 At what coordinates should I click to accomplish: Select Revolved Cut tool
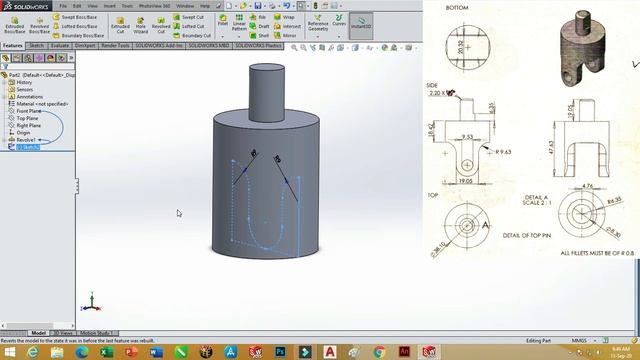[161, 25]
